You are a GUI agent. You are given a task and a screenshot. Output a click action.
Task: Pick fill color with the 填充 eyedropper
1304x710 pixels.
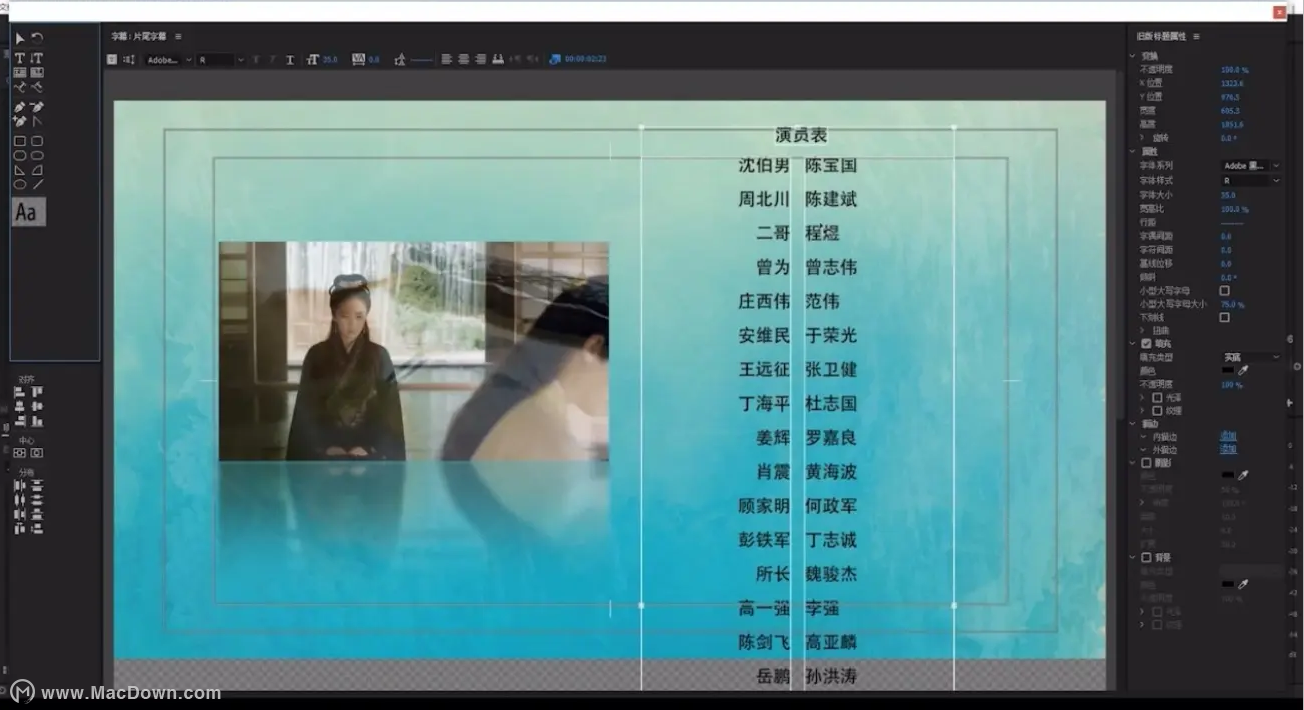[x=1244, y=370]
